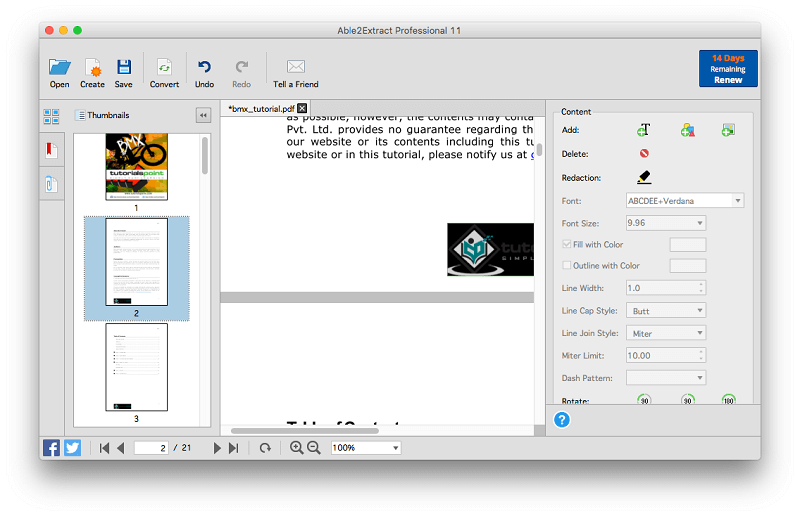The width and height of the screenshot is (800, 516).
Task: Add text using the Add Text icon
Action: (643, 130)
